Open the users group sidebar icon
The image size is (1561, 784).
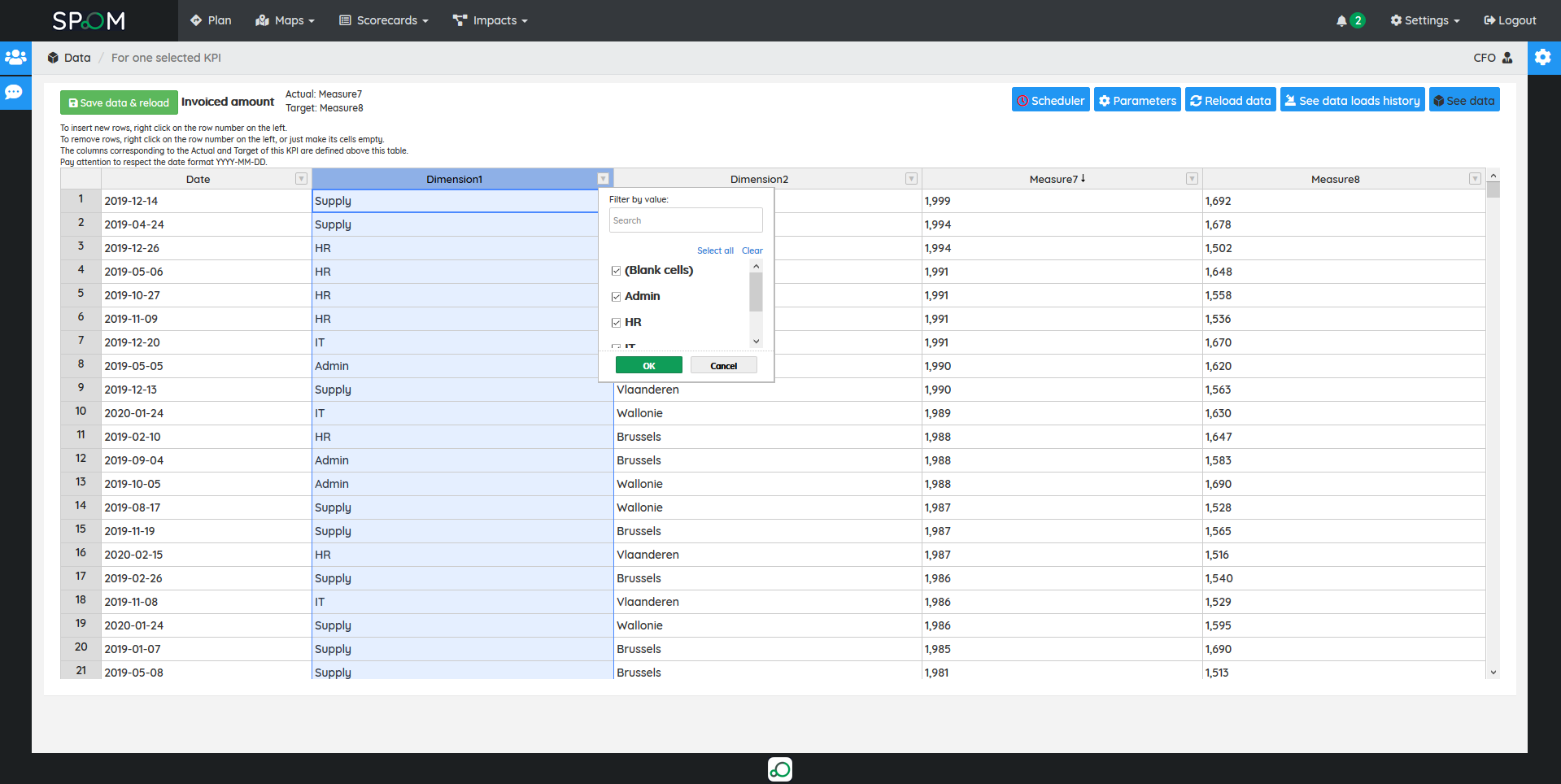click(x=15, y=58)
